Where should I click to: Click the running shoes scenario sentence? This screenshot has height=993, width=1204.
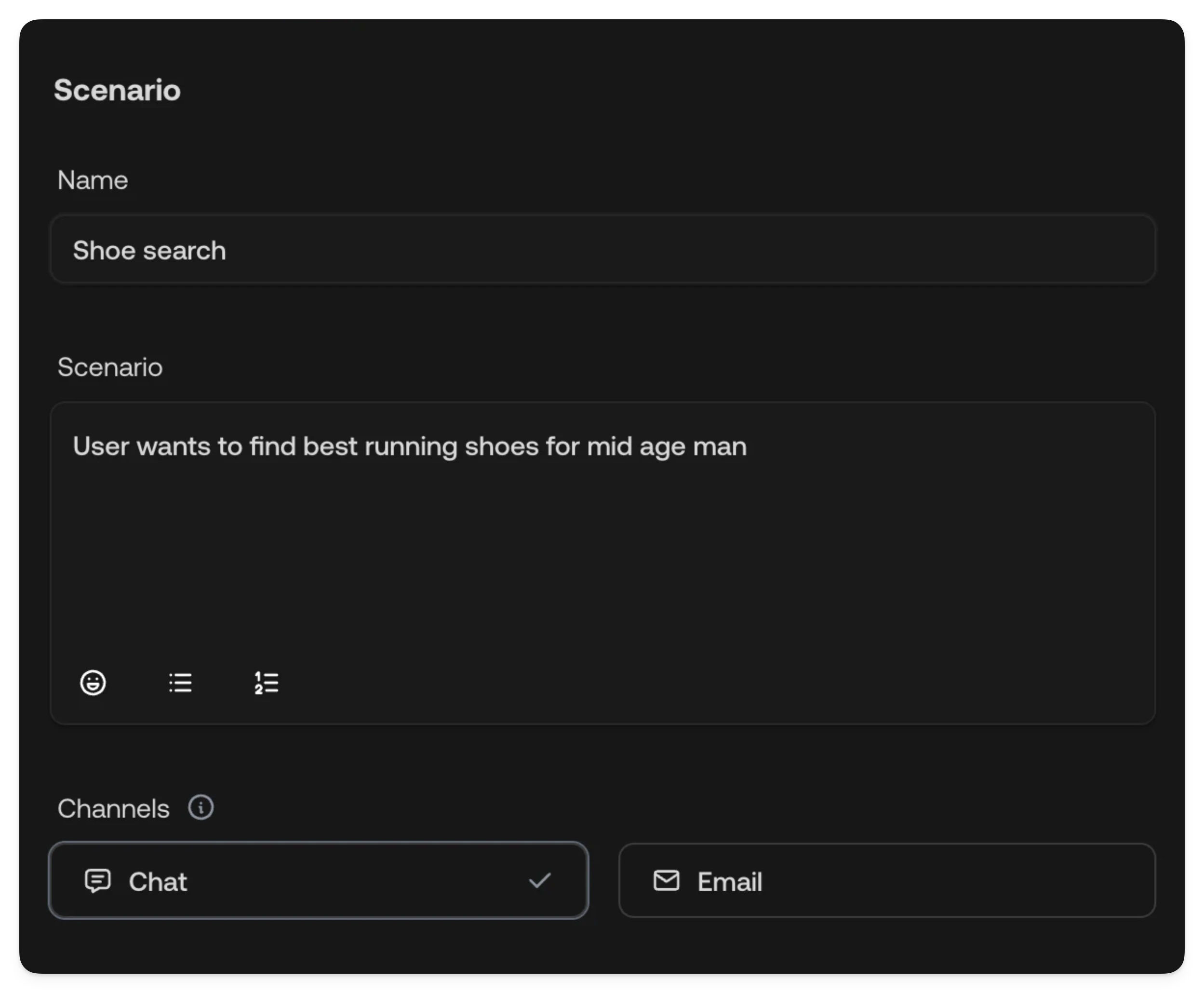410,446
